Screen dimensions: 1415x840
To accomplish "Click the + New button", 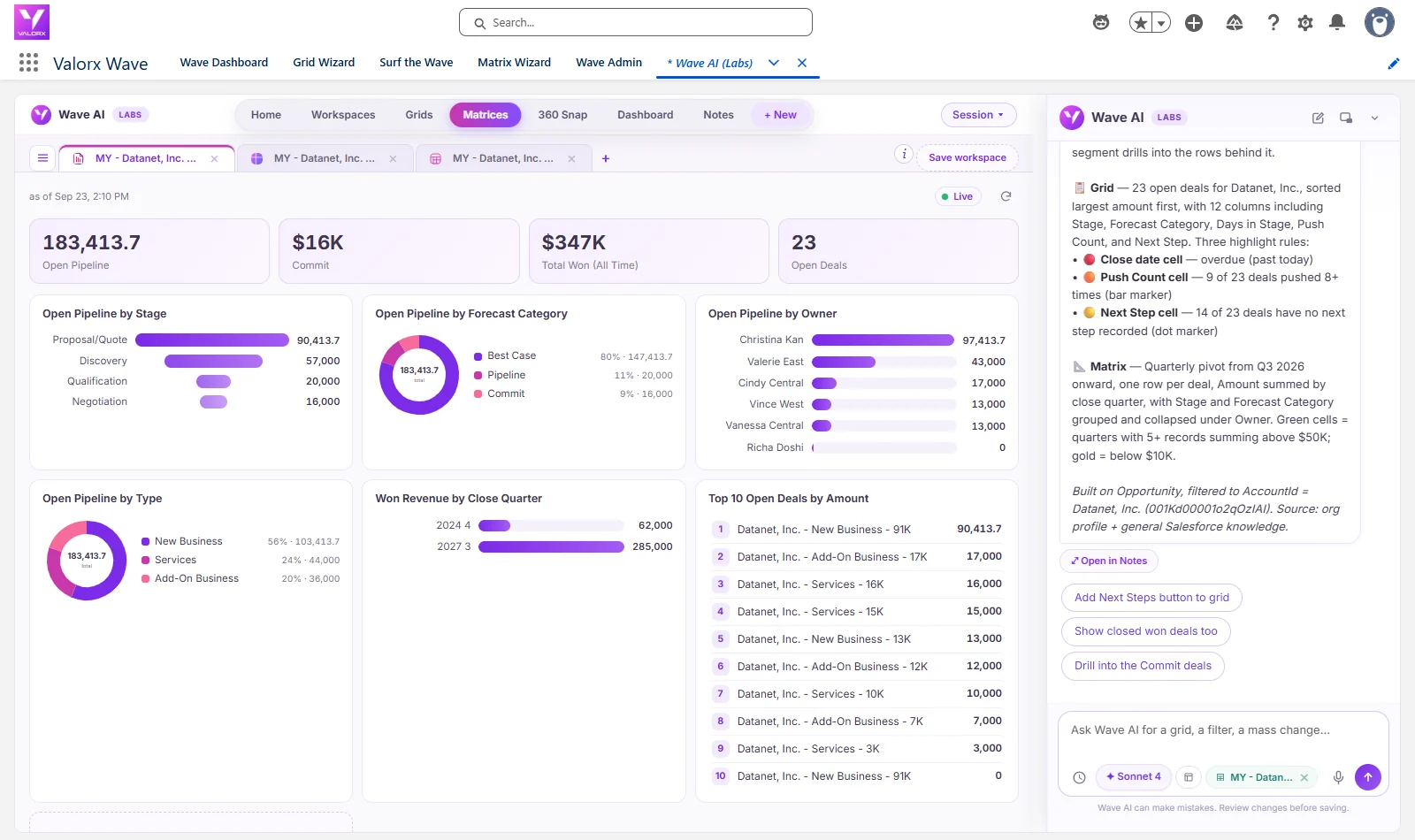I will click(780, 115).
